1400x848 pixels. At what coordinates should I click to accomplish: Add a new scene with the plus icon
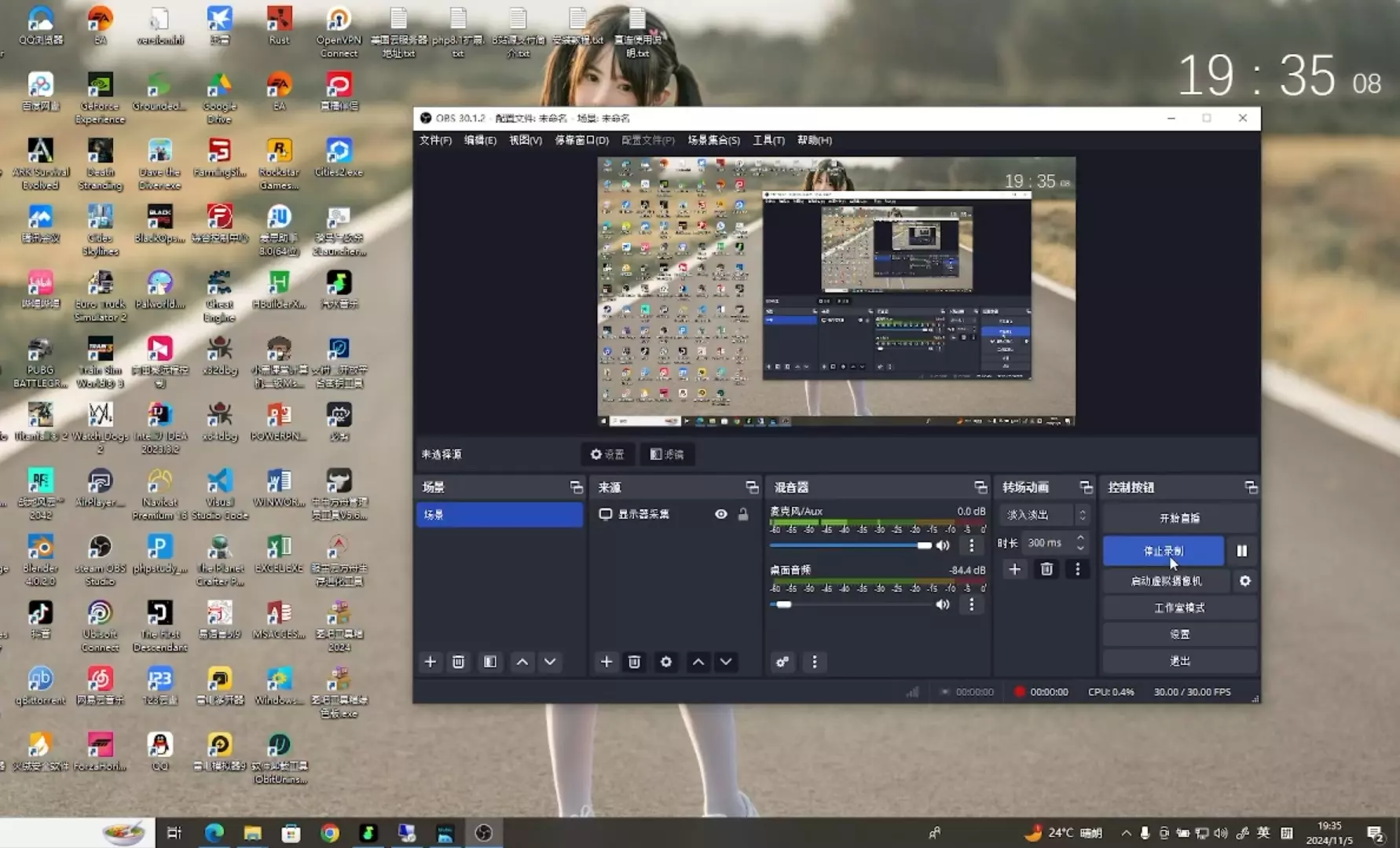point(430,662)
